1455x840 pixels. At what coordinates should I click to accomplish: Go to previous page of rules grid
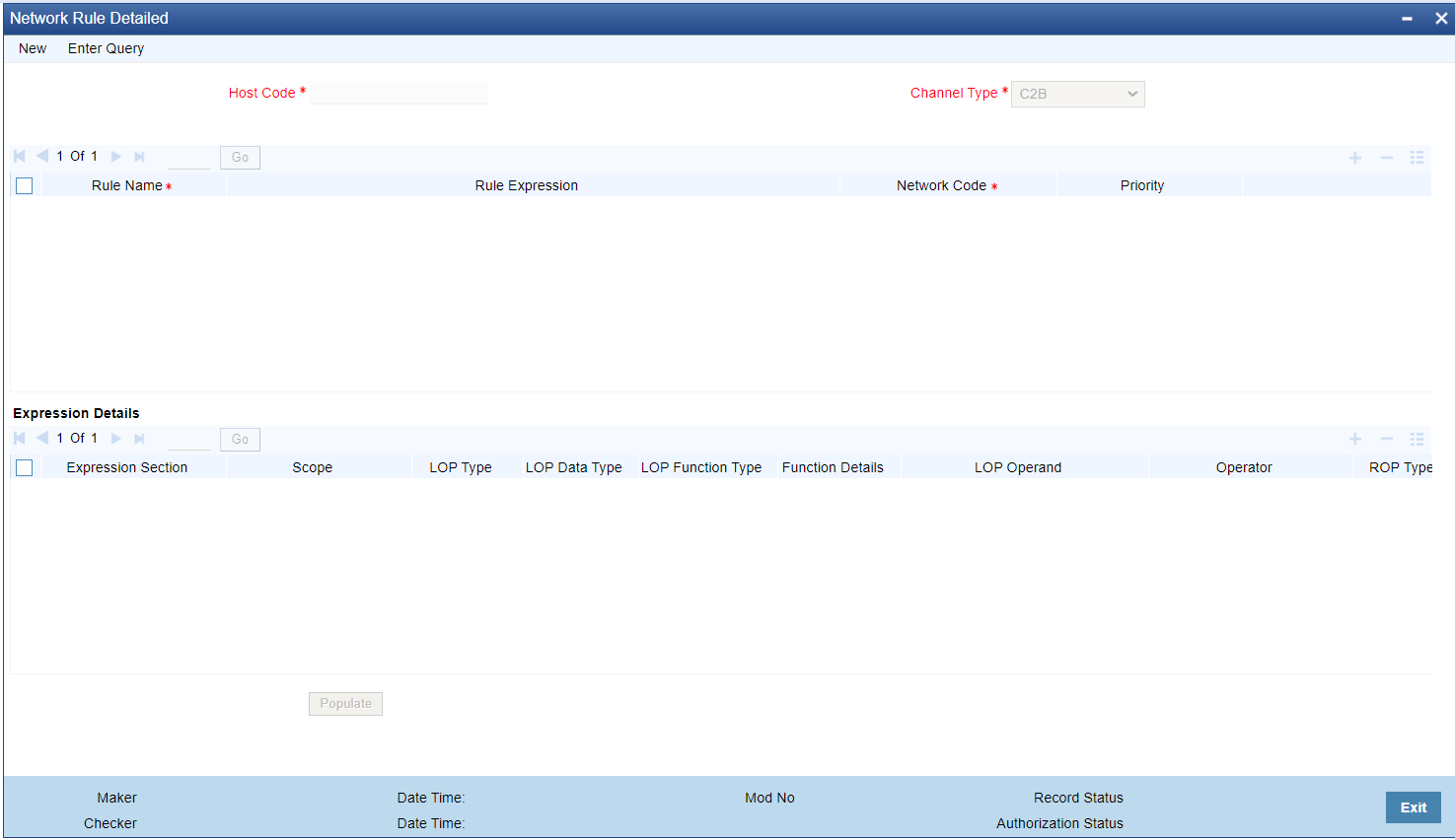coord(42,157)
